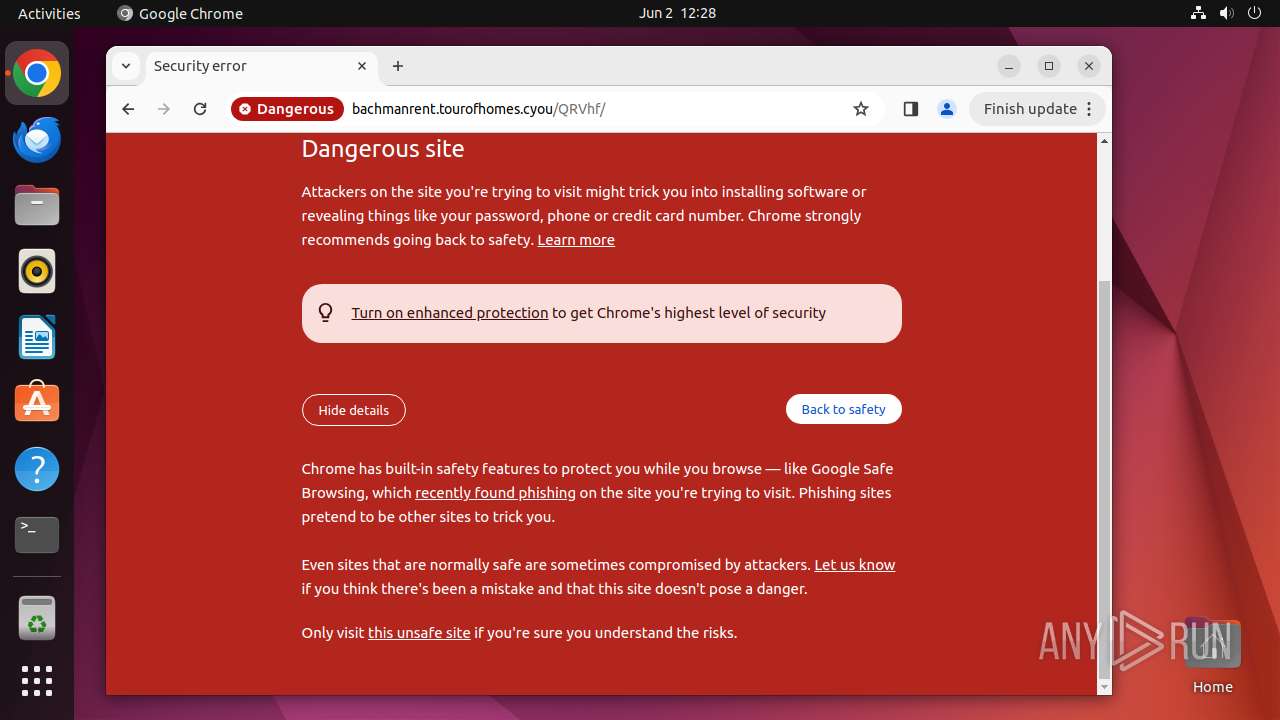Open the recently found phishing link

pyautogui.click(x=495, y=493)
